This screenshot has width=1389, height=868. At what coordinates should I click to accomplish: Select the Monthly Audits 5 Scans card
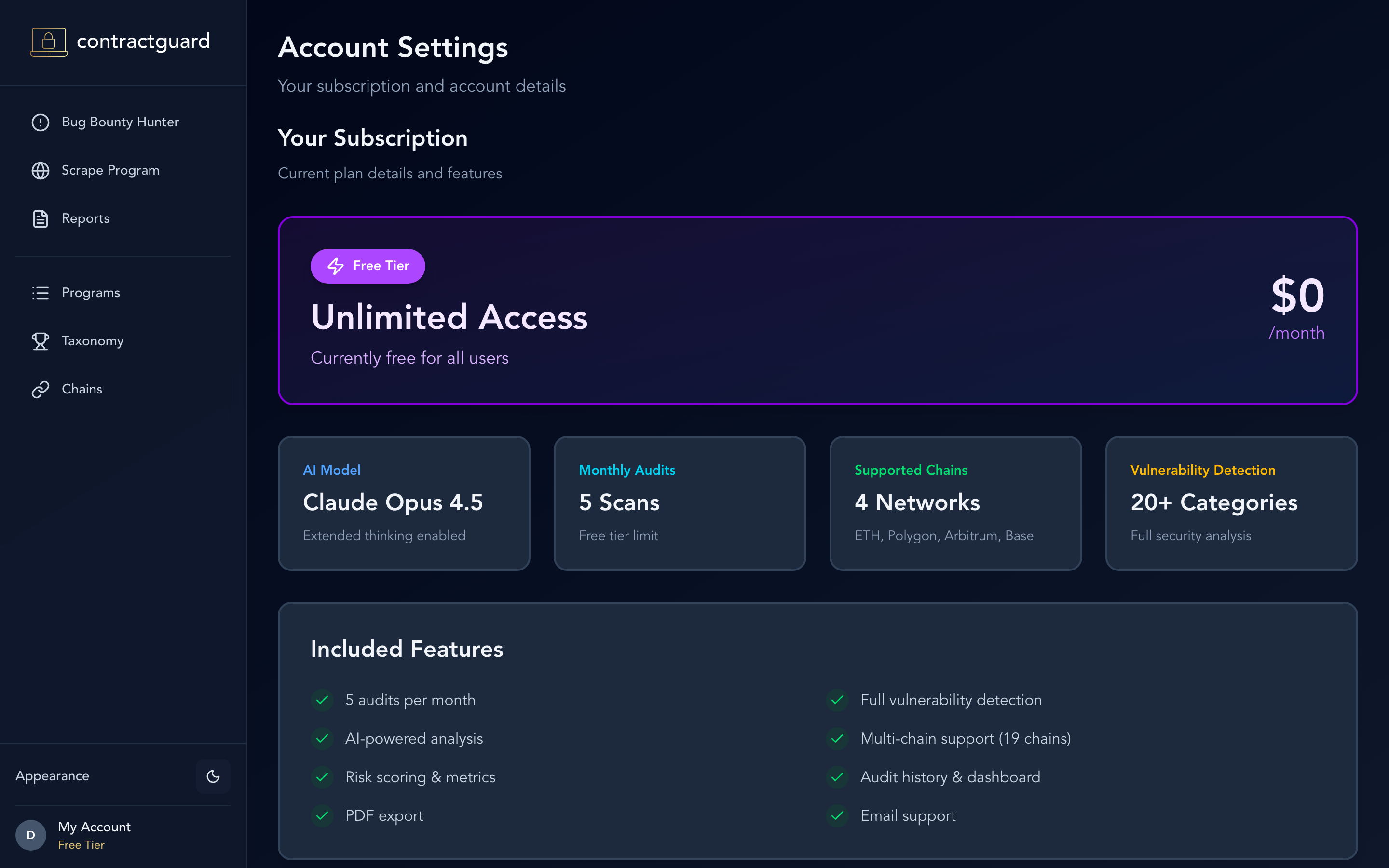pos(680,503)
